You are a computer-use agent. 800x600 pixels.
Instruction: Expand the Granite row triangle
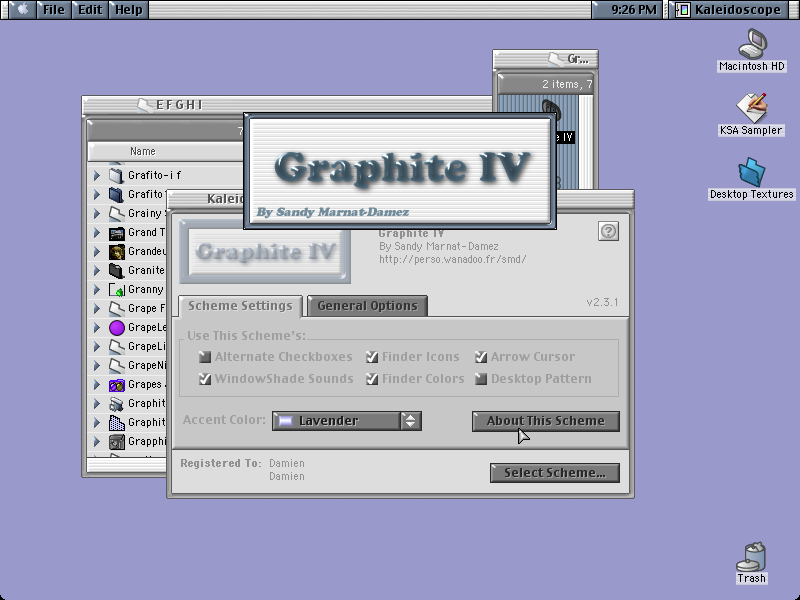point(96,270)
